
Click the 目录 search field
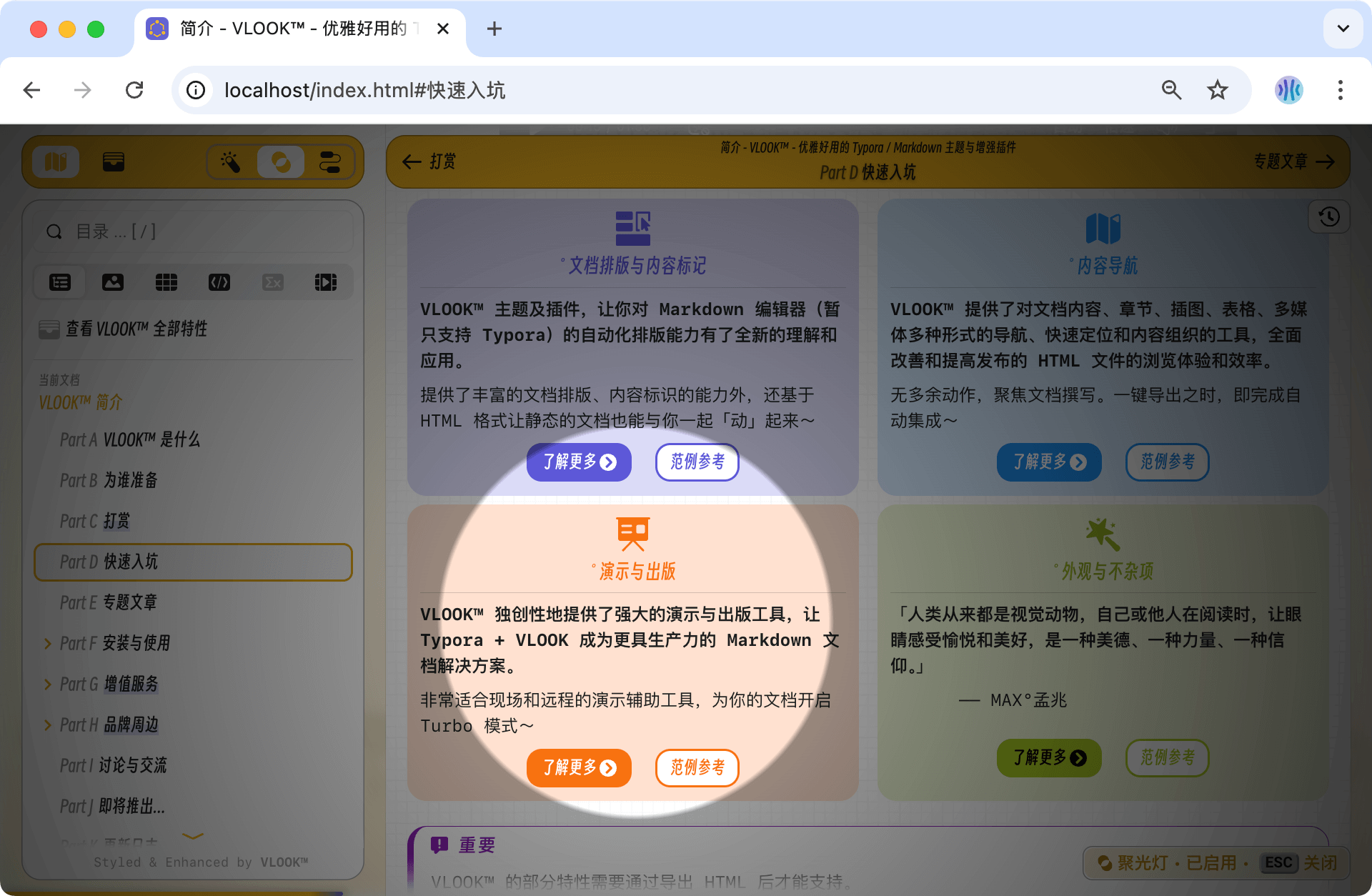[x=193, y=231]
